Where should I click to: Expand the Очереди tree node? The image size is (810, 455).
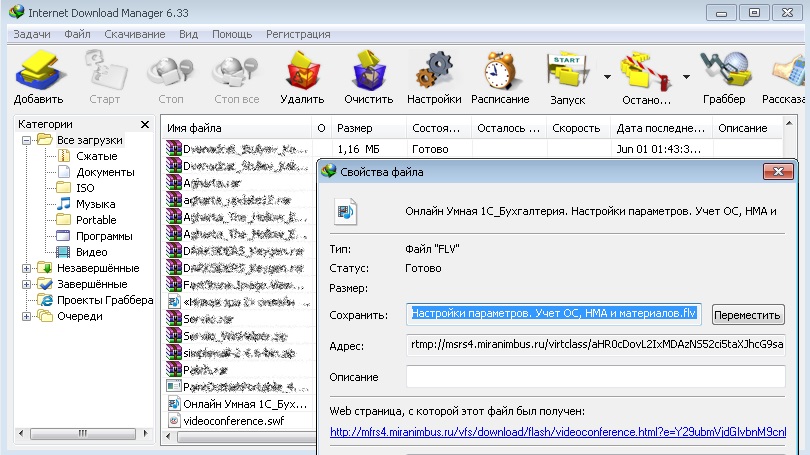[26, 316]
